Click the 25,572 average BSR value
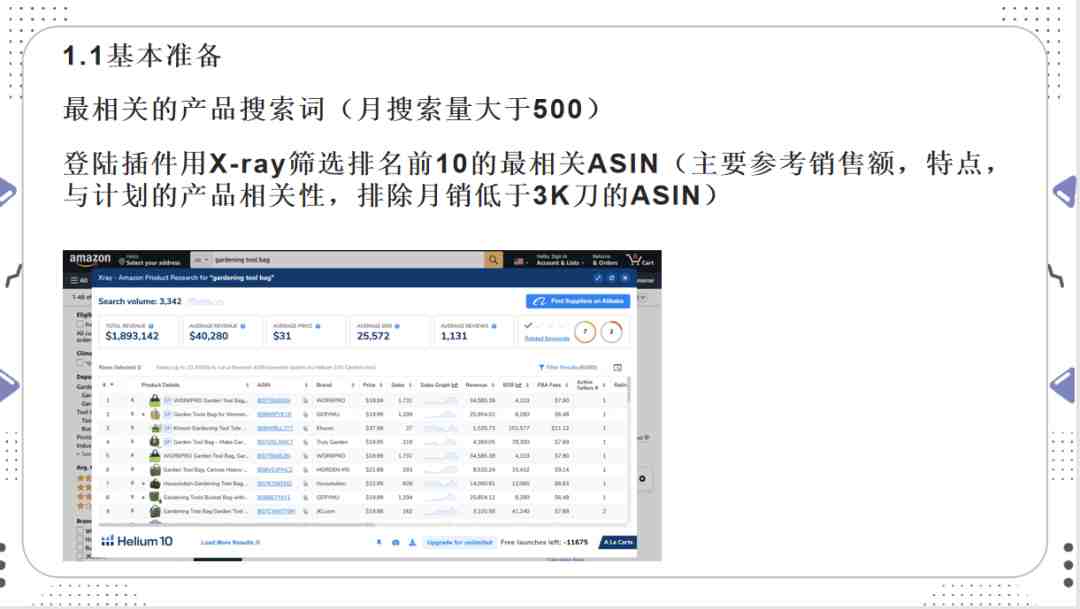1080x609 pixels. (373, 336)
